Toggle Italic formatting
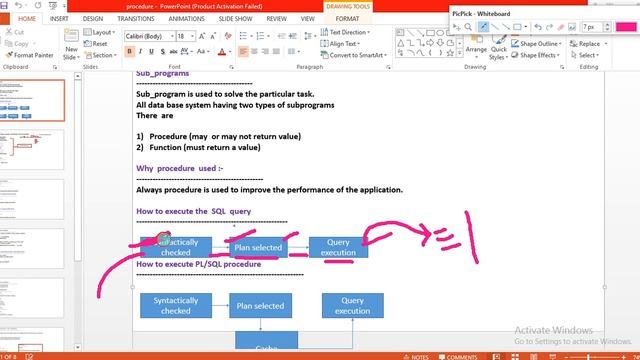This screenshot has width=640, height=360. point(140,51)
